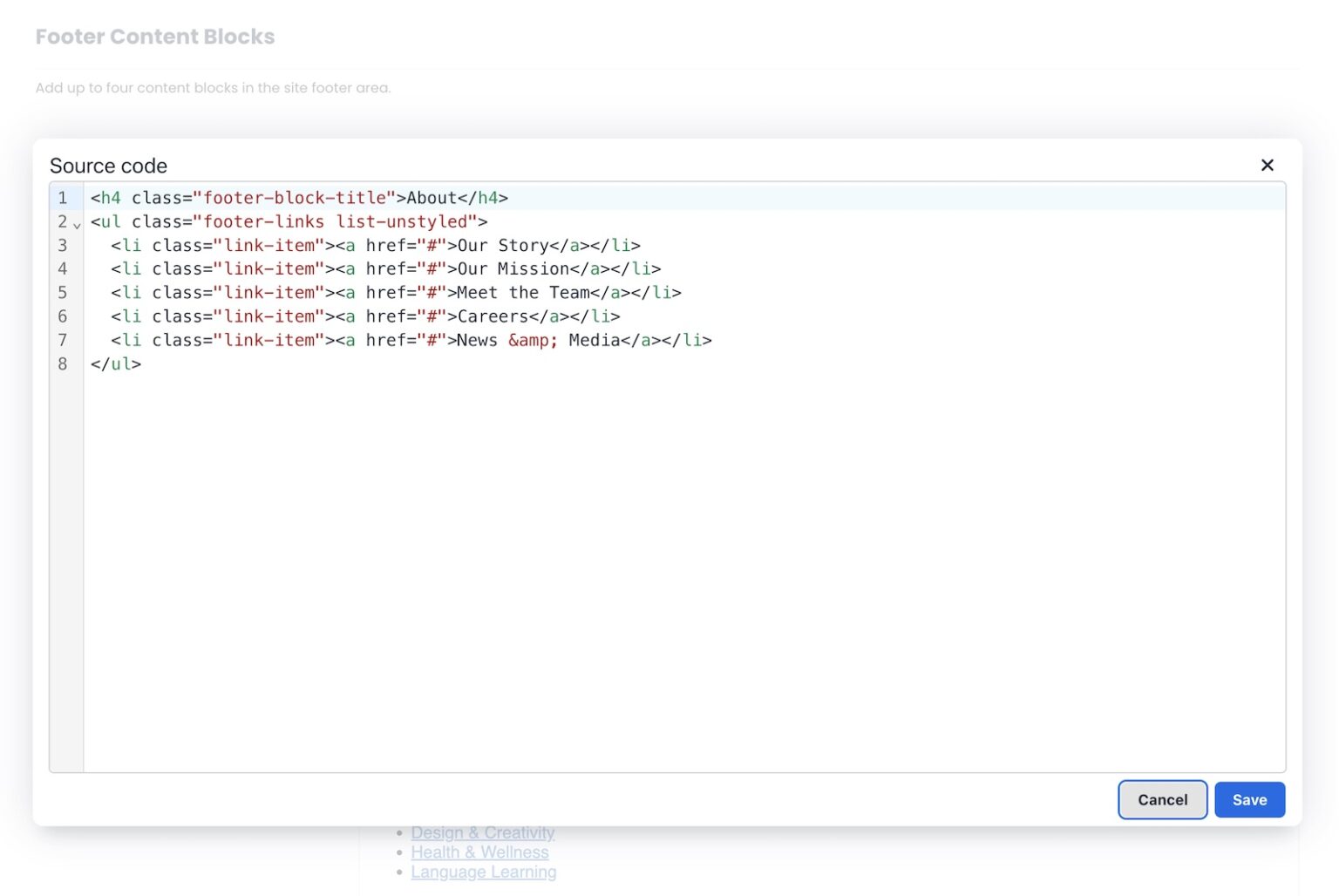This screenshot has width=1339, height=896.
Task: Close the Source code dialog
Action: click(x=1267, y=165)
